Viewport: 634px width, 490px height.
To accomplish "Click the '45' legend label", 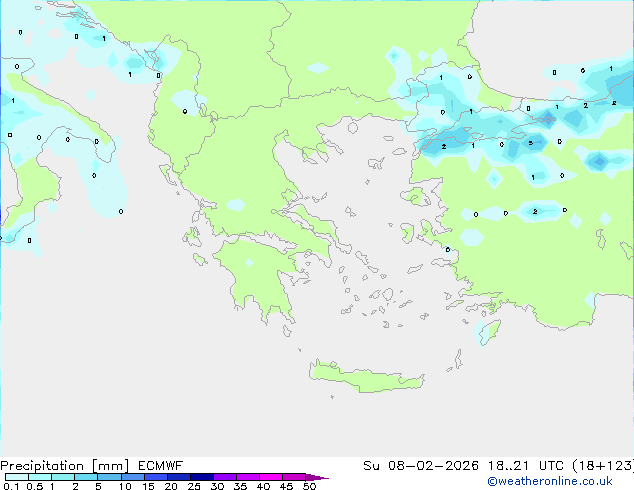I will pos(286,486).
